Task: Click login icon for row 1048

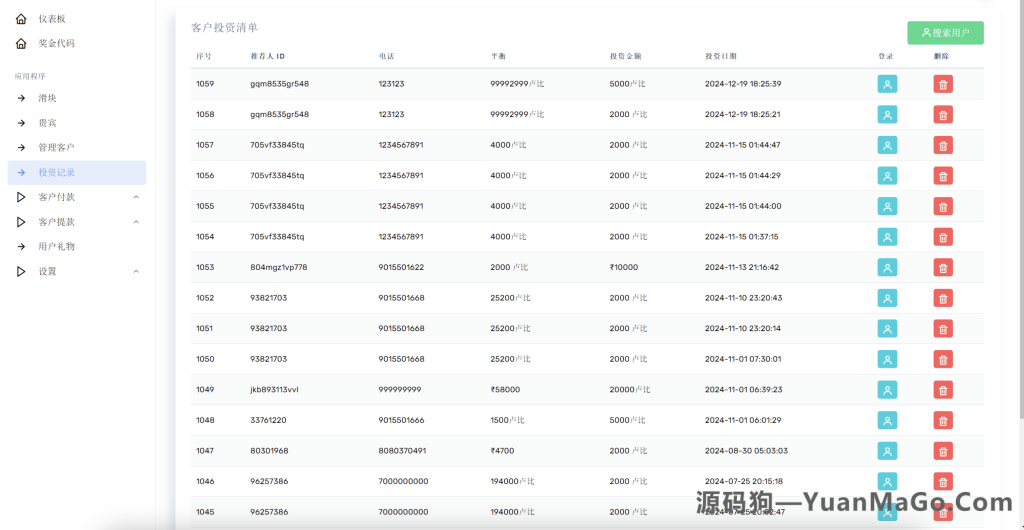Action: (x=887, y=420)
